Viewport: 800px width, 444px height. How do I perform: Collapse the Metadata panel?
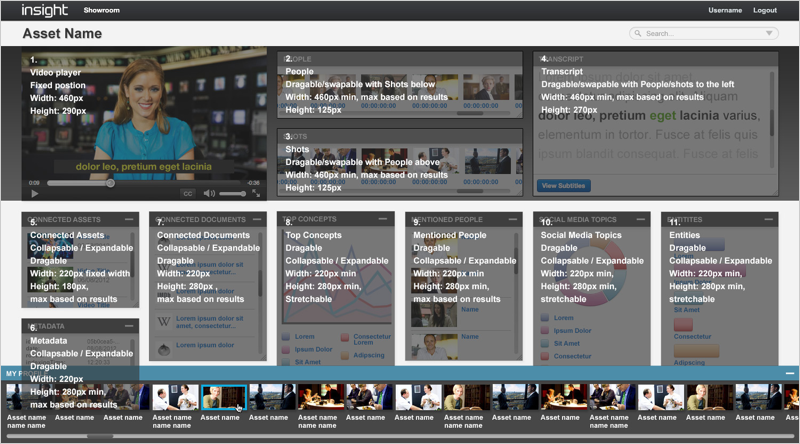click(x=129, y=326)
